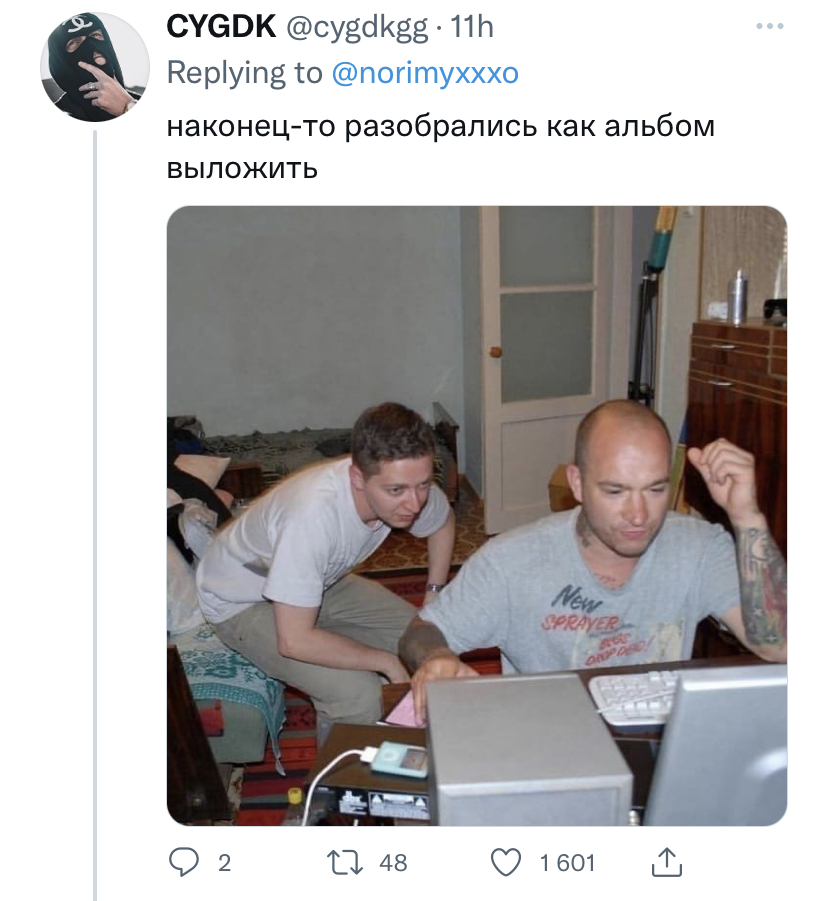Viewport: 828px width, 901px height.
Task: Click the reply speech bubble icon
Action: [x=181, y=862]
